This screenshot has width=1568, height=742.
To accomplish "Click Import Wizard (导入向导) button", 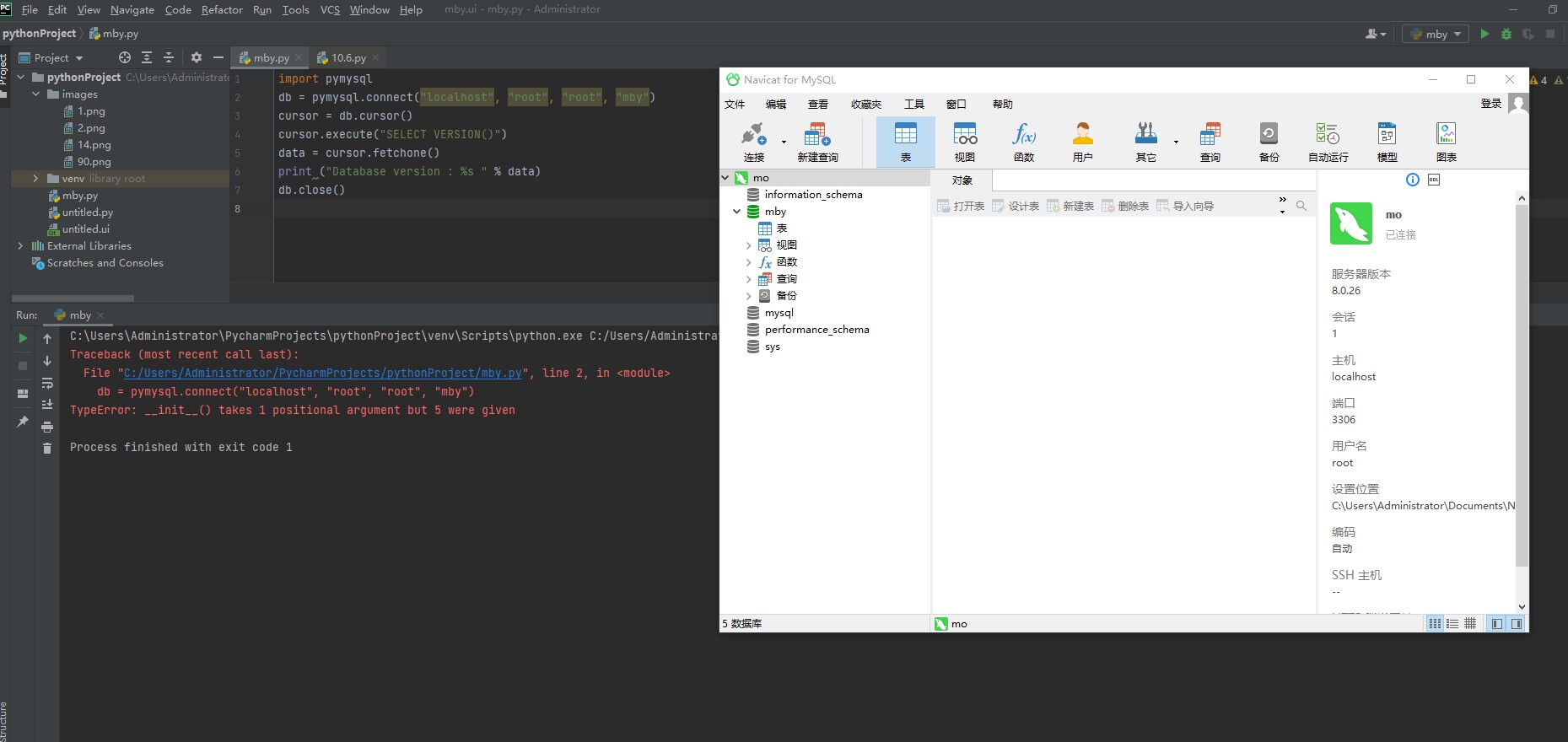I will (x=1185, y=206).
